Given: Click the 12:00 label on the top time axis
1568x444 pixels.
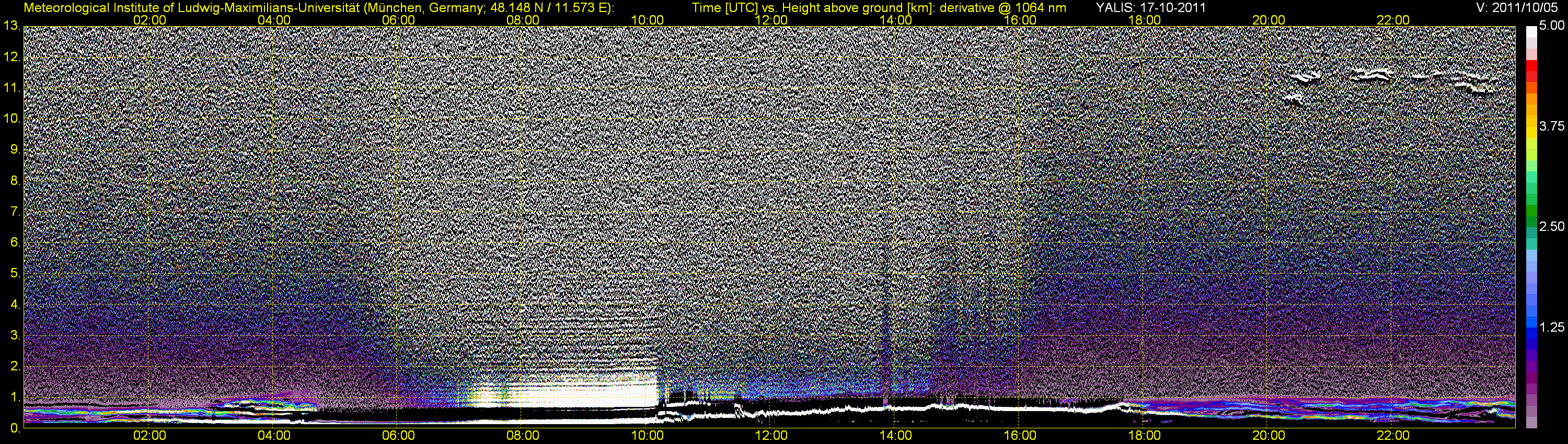Looking at the screenshot, I should [x=771, y=20].
